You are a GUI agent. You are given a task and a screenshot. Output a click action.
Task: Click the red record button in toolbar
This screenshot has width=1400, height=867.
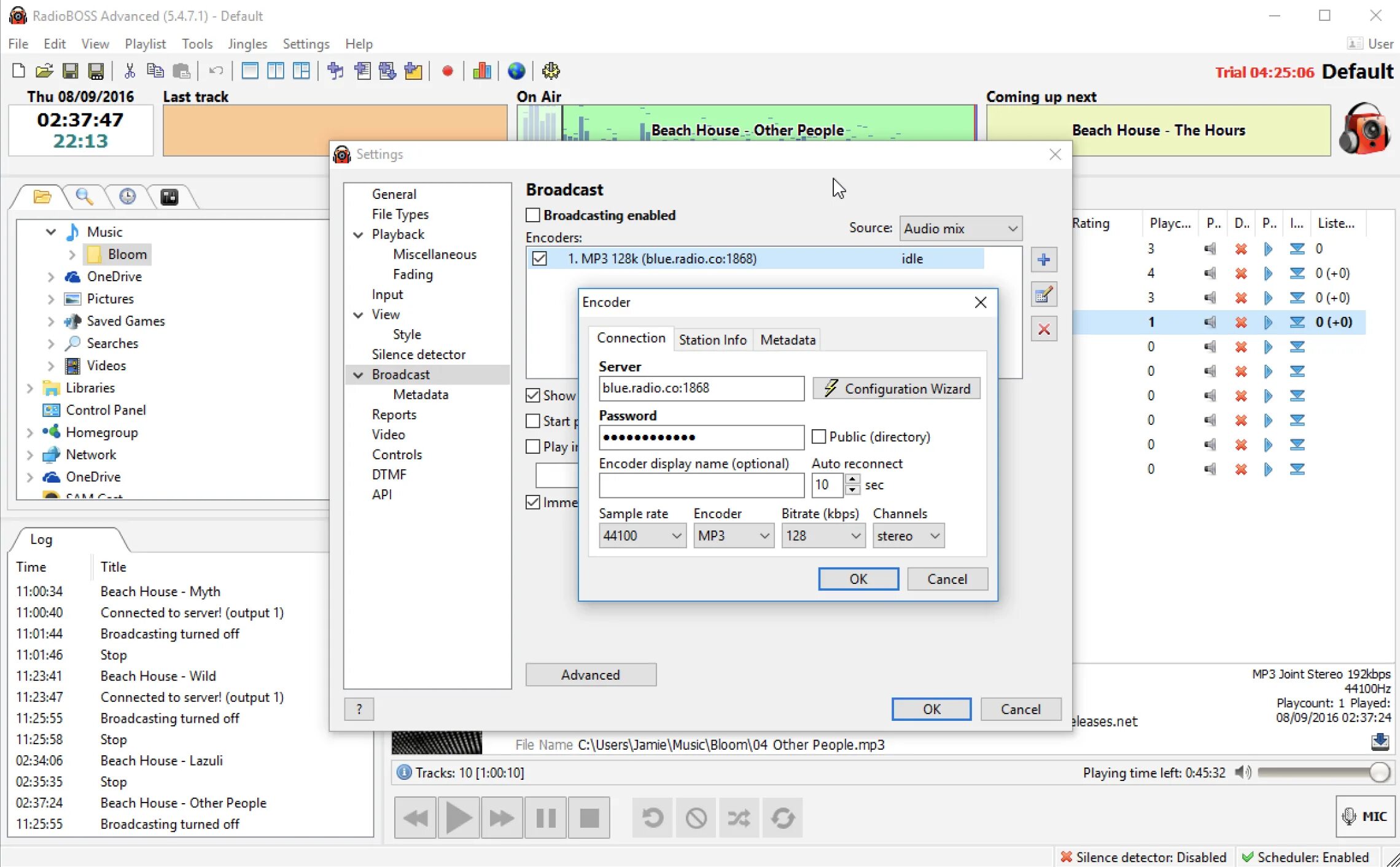point(448,71)
